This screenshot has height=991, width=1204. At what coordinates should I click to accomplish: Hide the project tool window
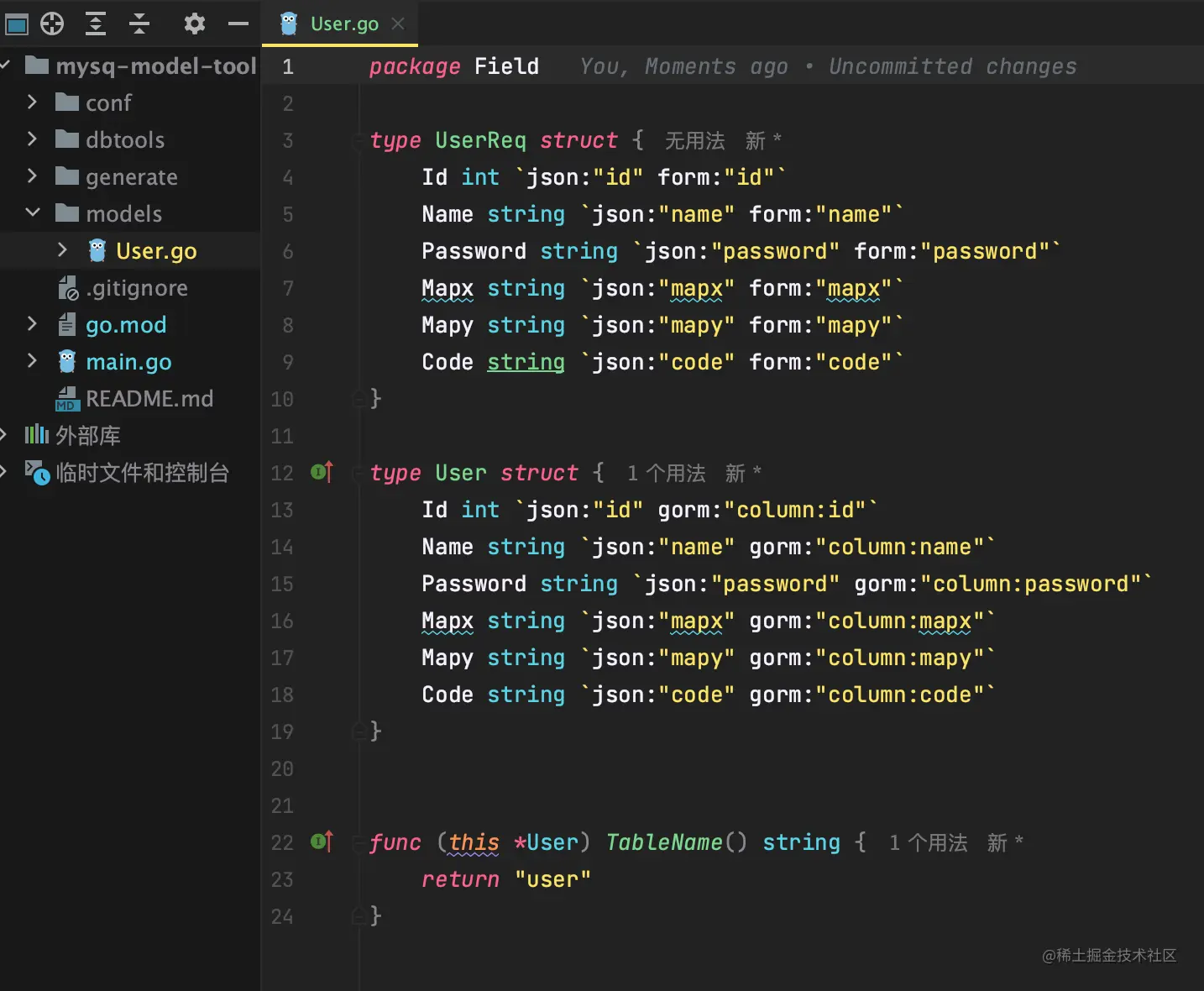pyautogui.click(x=238, y=24)
